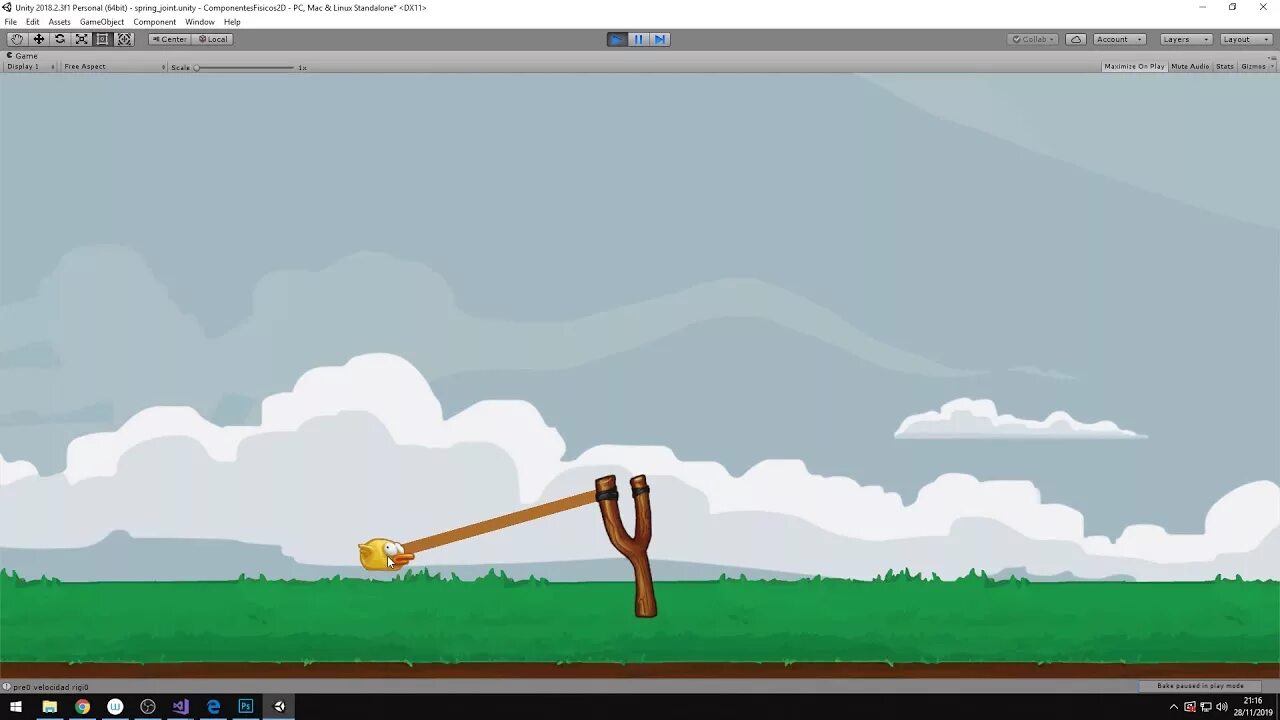
Task: Toggle pivot mode Center button
Action: pos(170,39)
